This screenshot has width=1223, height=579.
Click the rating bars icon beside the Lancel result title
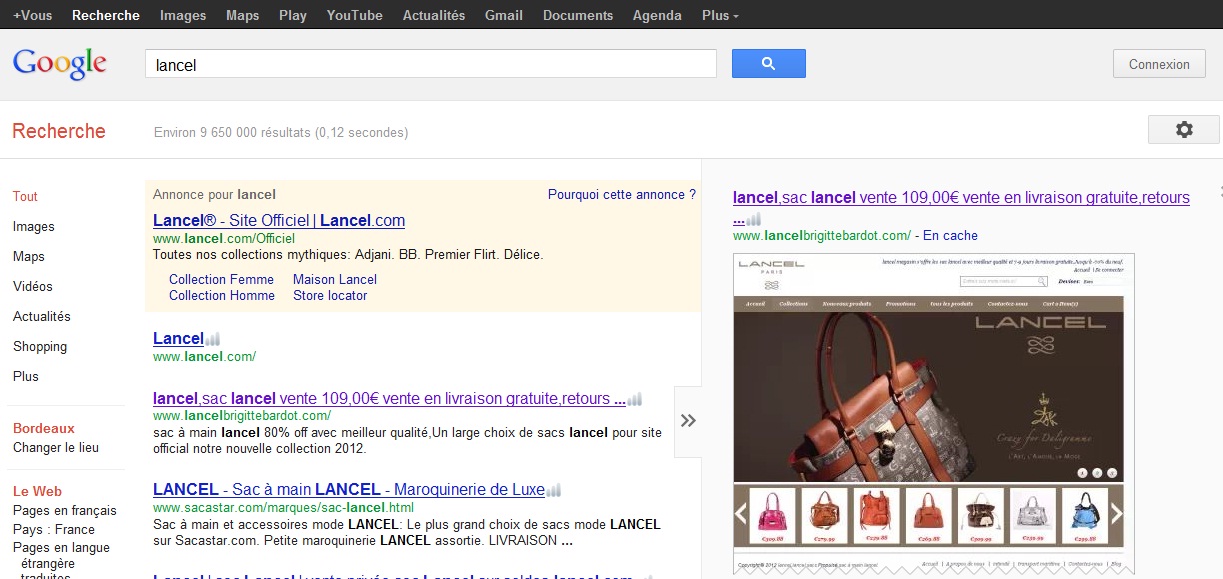click(x=213, y=339)
